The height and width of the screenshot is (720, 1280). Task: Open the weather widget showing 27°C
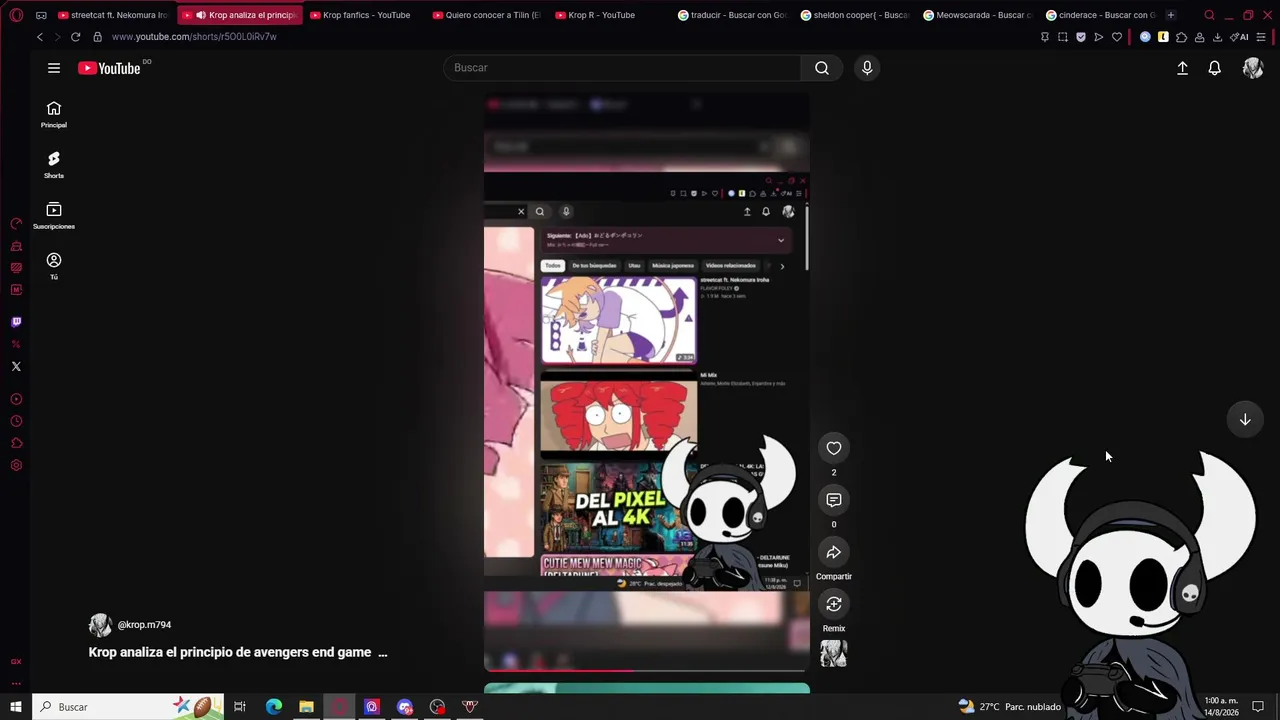pos(1010,707)
